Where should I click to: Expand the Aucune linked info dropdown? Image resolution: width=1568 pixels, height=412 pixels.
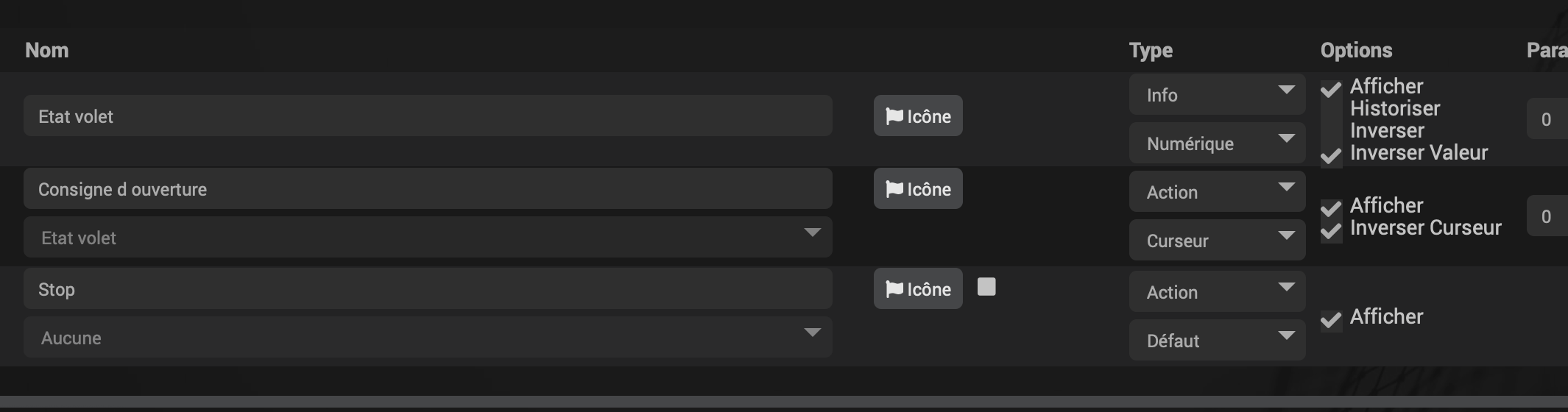pos(428,337)
